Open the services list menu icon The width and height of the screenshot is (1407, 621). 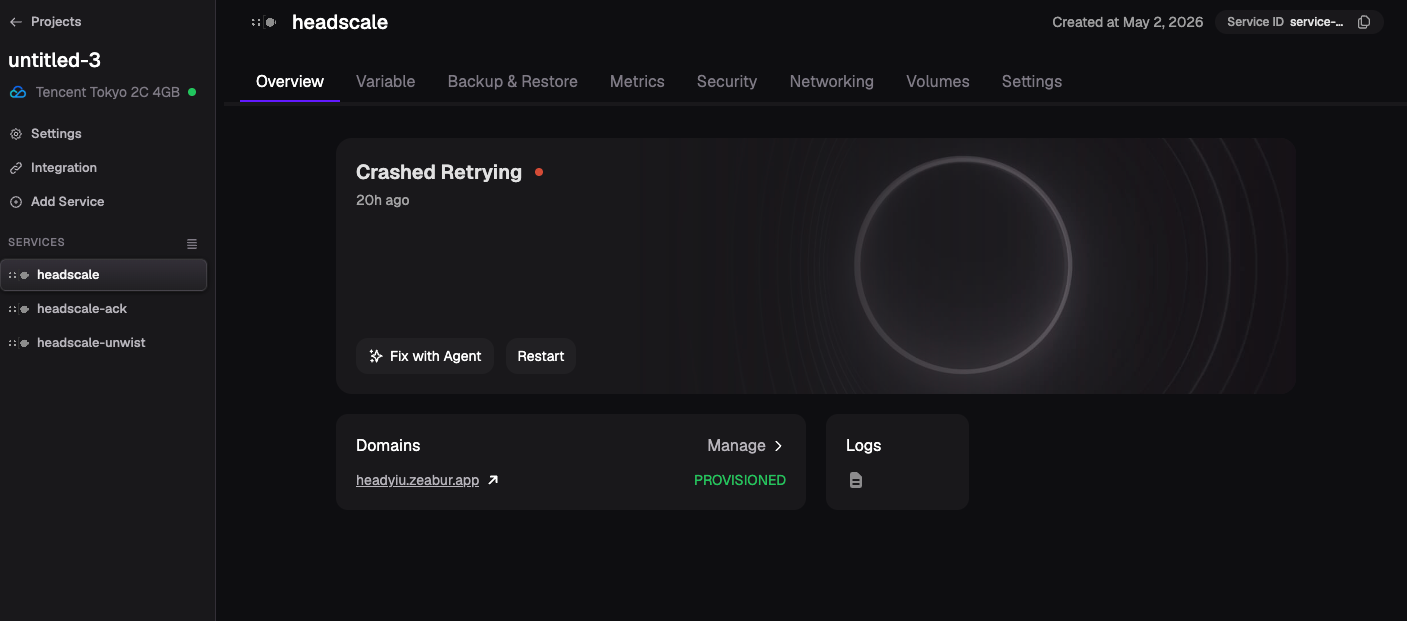(x=192, y=244)
